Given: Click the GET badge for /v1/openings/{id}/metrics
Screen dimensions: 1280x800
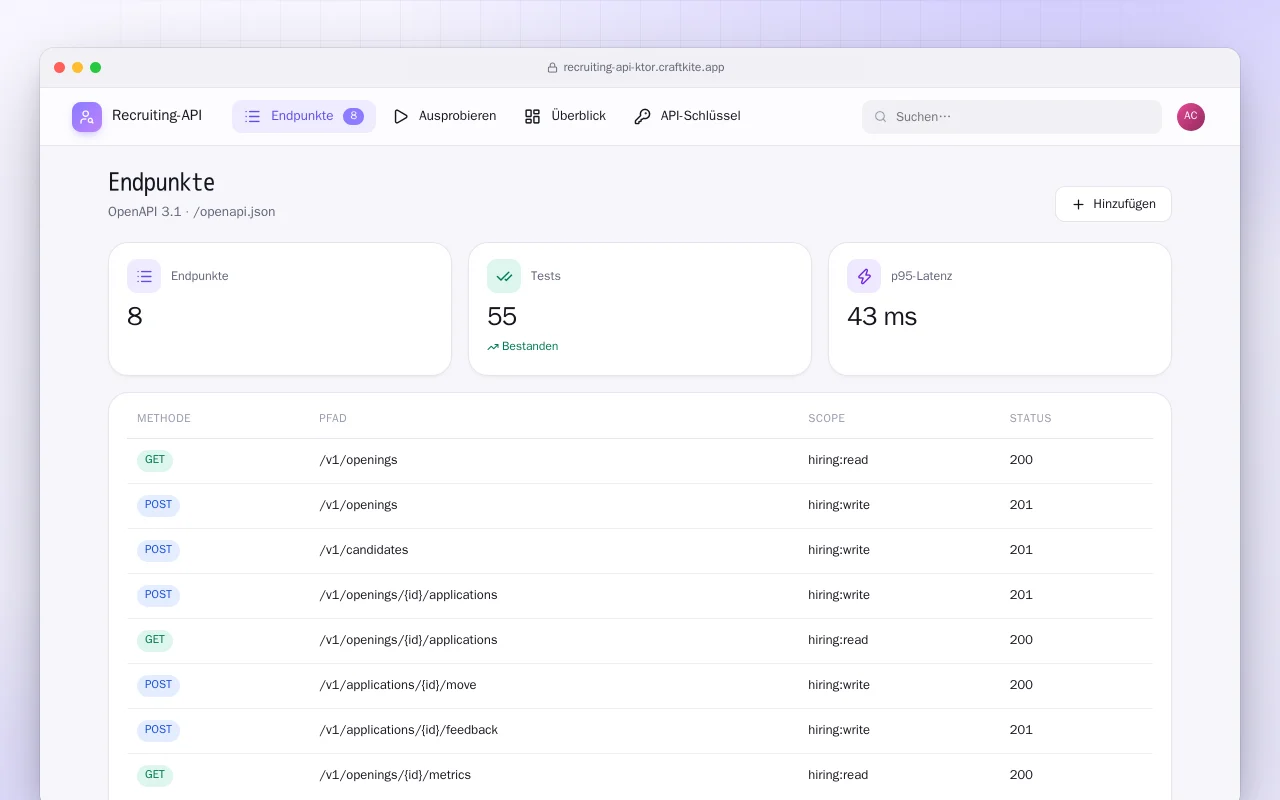Looking at the screenshot, I should [155, 775].
